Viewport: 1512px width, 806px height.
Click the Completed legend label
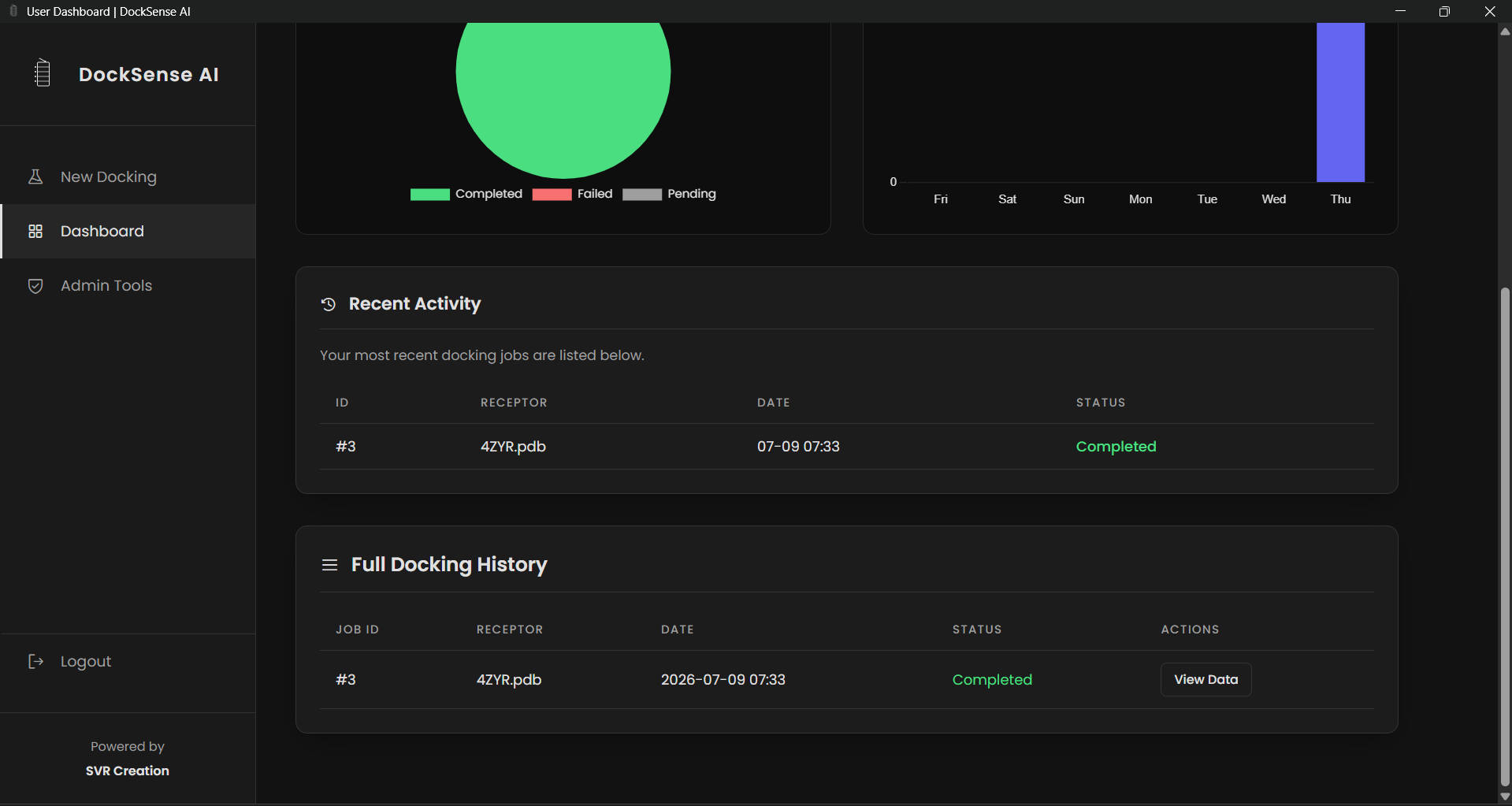(489, 194)
